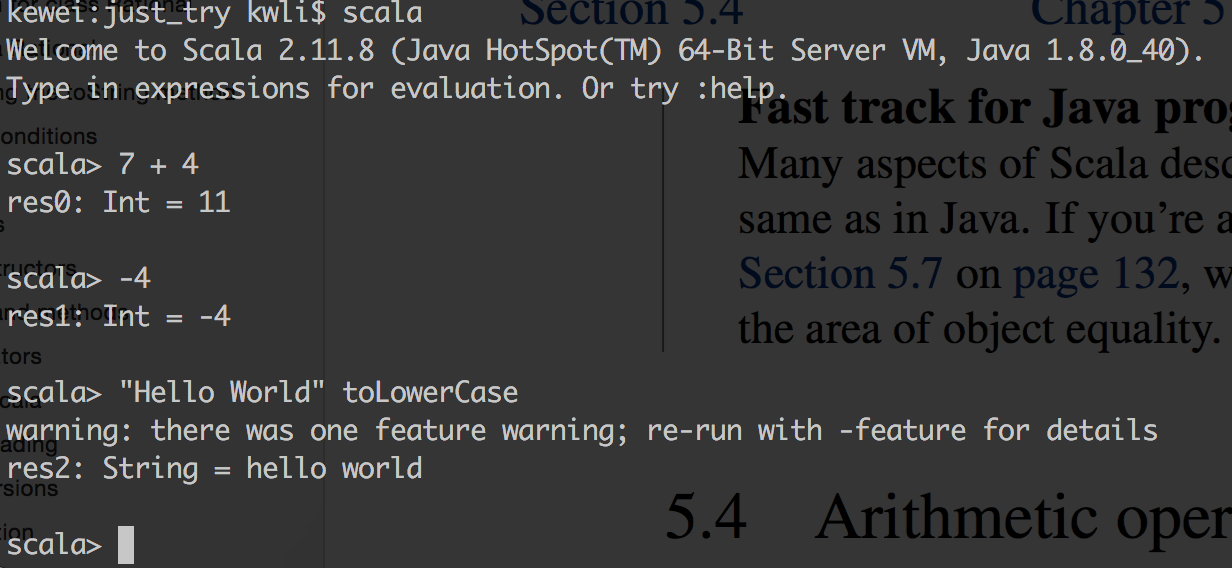Open the Section 5.7 link
Screen dimensions: 1232x568
click(840, 273)
